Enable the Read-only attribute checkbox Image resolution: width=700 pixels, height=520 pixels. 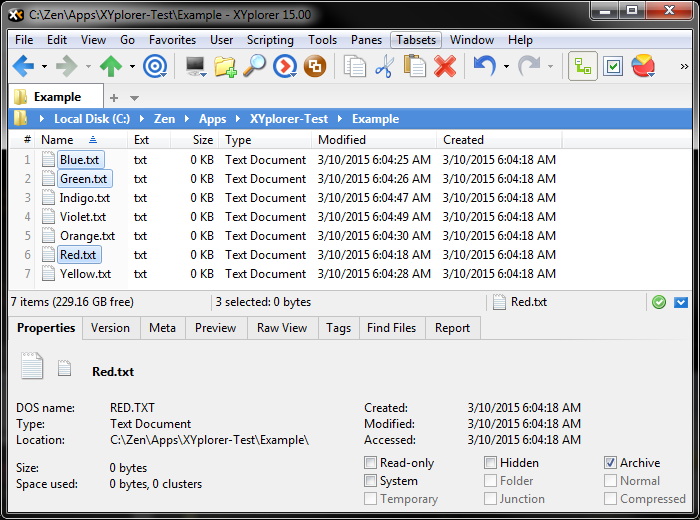(371, 463)
